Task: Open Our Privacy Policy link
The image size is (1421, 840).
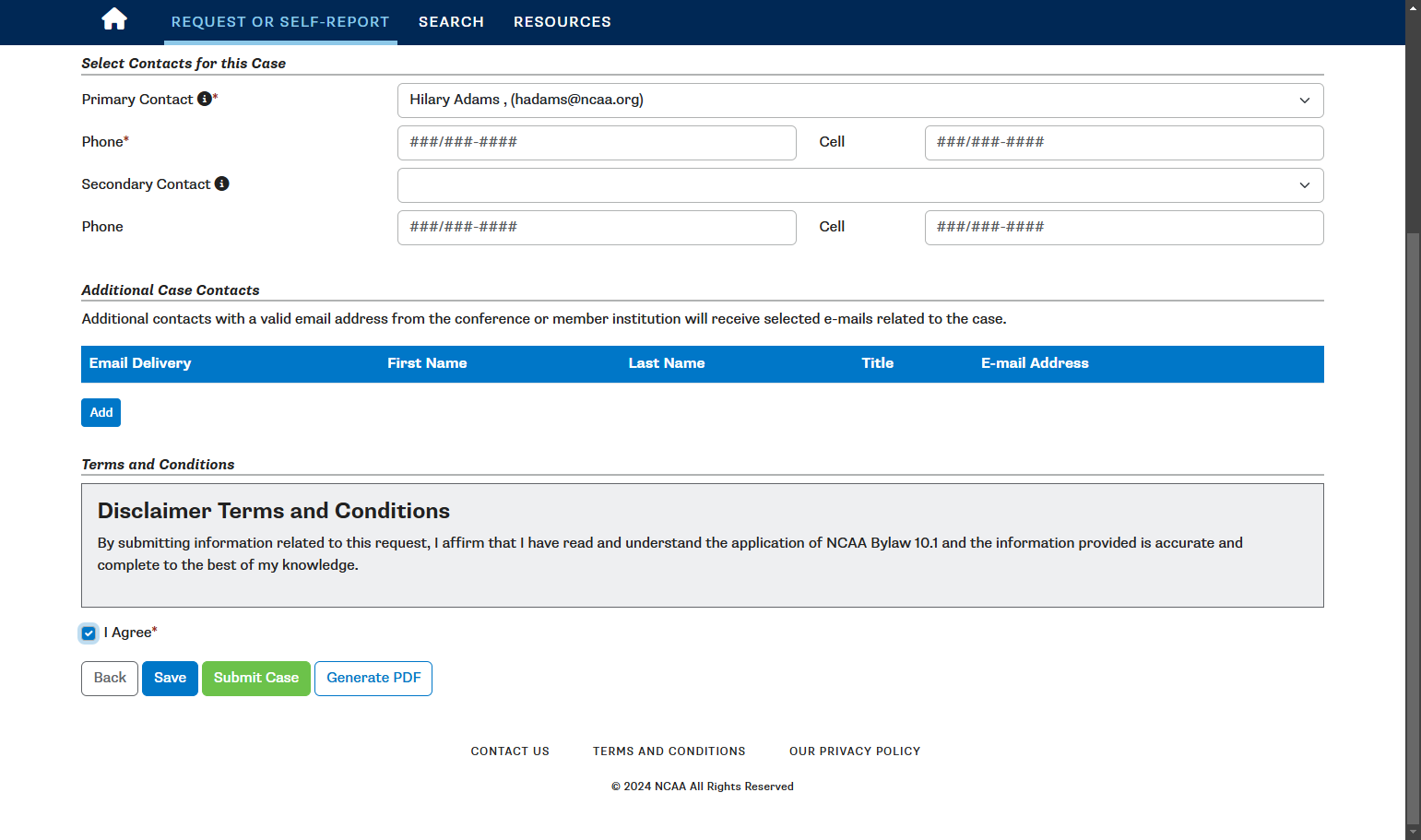Action: tap(855, 751)
